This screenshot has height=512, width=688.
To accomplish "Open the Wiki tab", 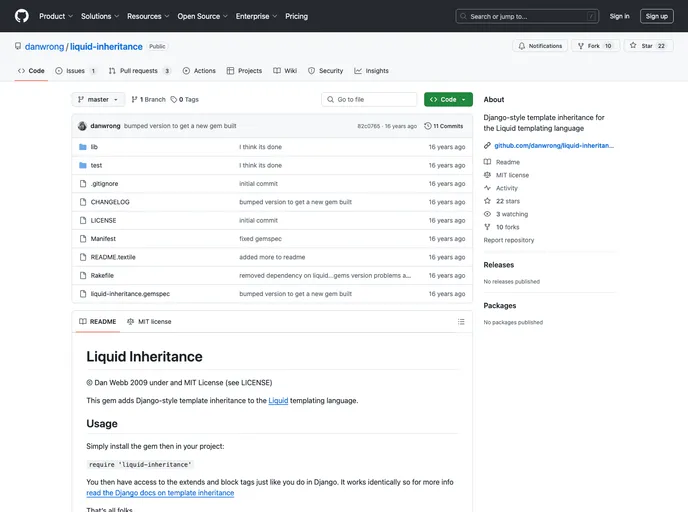I will point(285,71).
